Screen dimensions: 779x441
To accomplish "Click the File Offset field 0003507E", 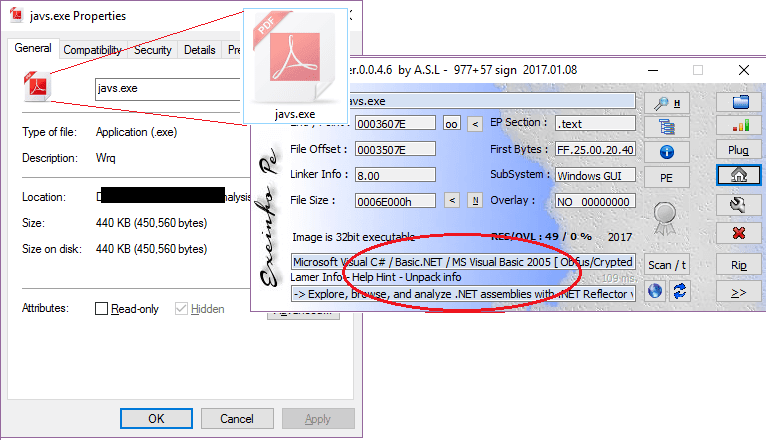I will [x=395, y=149].
